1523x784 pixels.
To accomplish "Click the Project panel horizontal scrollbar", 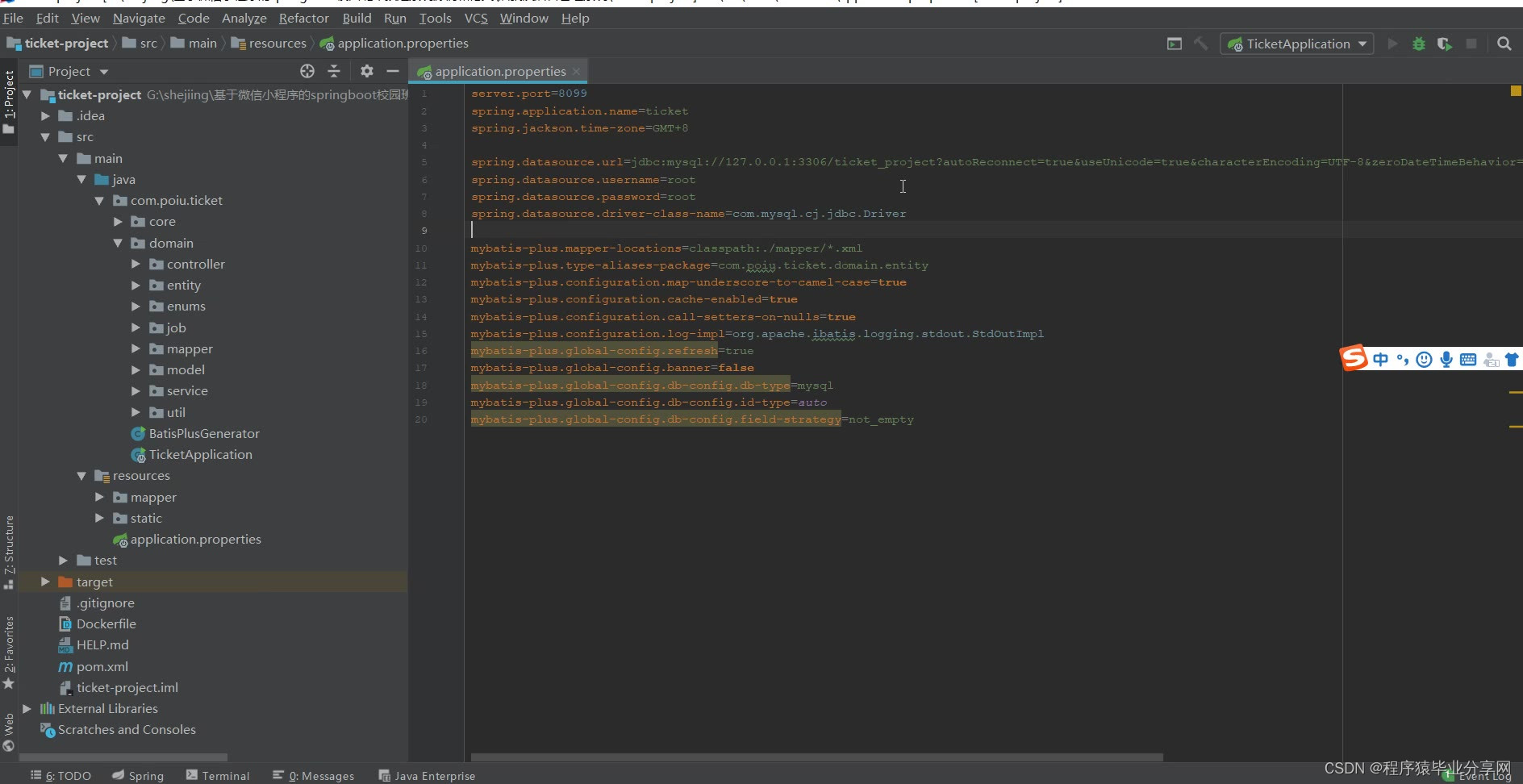I will pyautogui.click(x=123, y=757).
